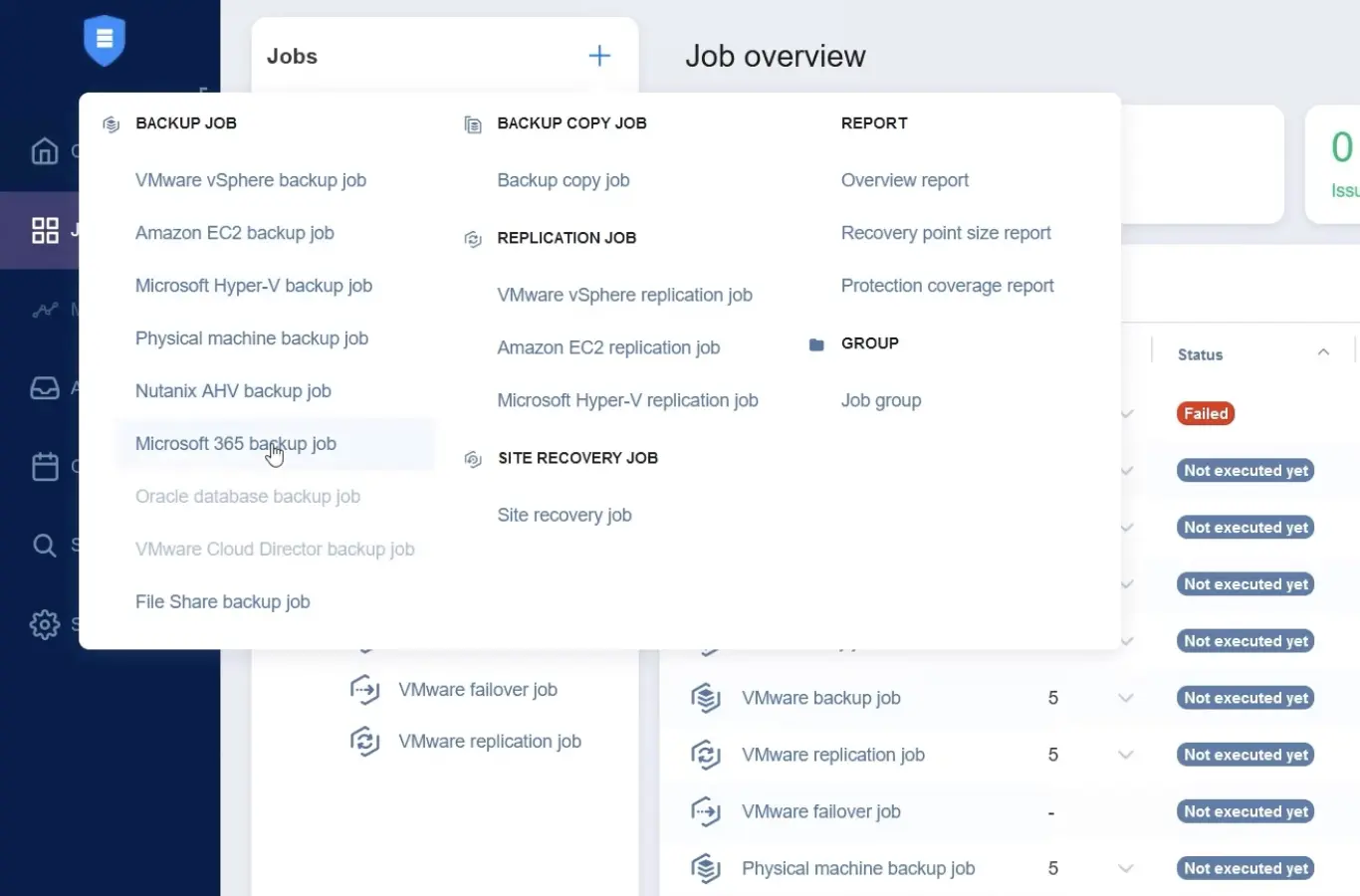Open VMware failover job row in overview

(x=821, y=812)
